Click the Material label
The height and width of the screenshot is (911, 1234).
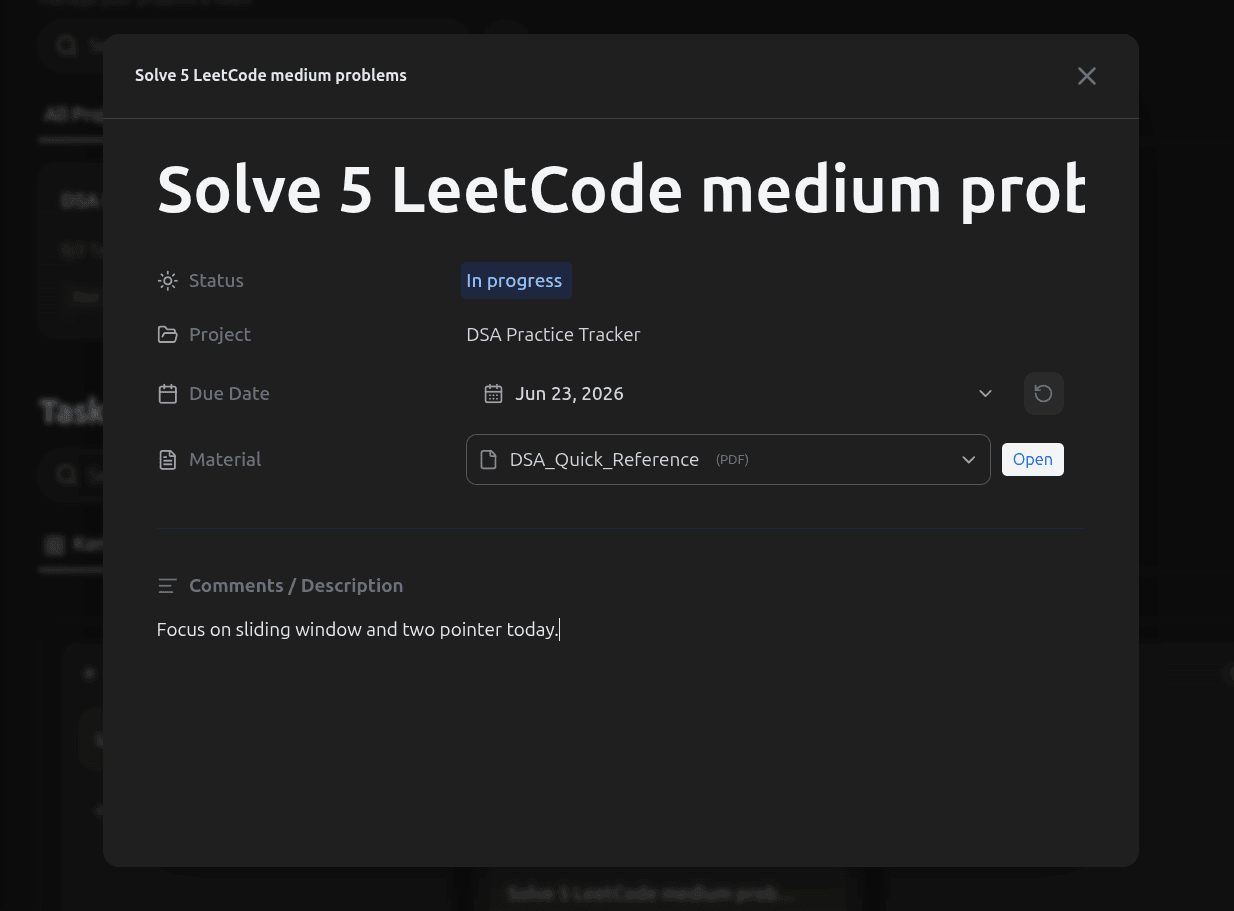[x=225, y=460]
